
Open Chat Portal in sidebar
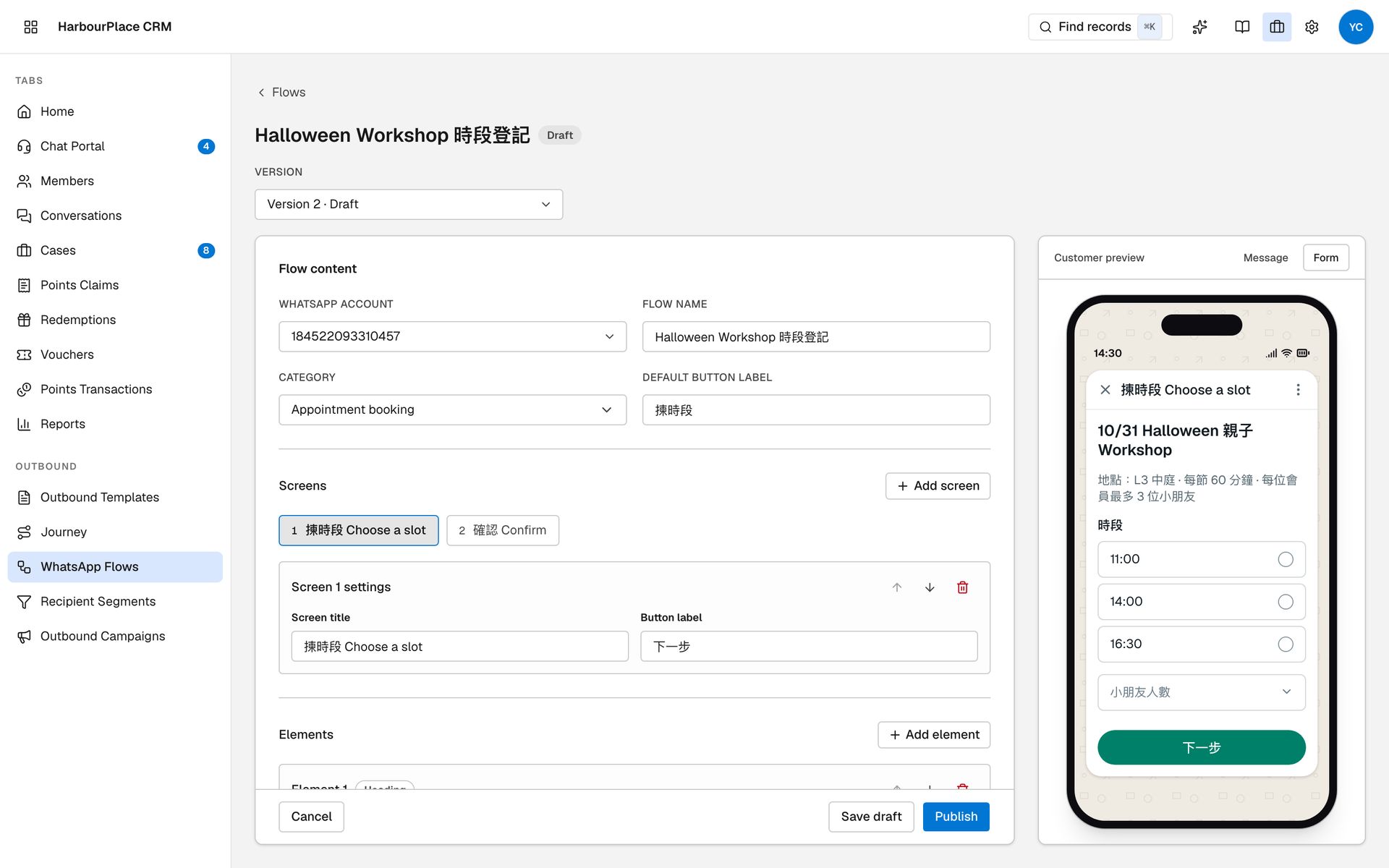(x=116, y=146)
